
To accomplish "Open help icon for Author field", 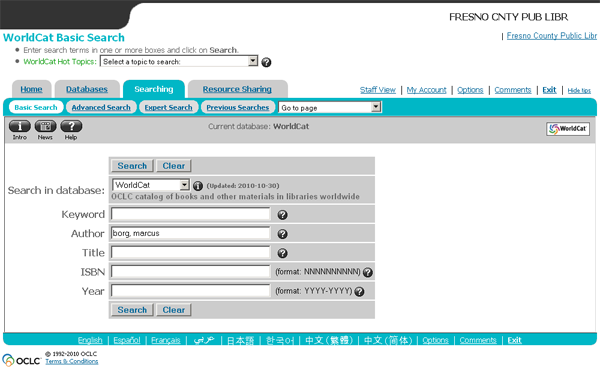I will [282, 234].
